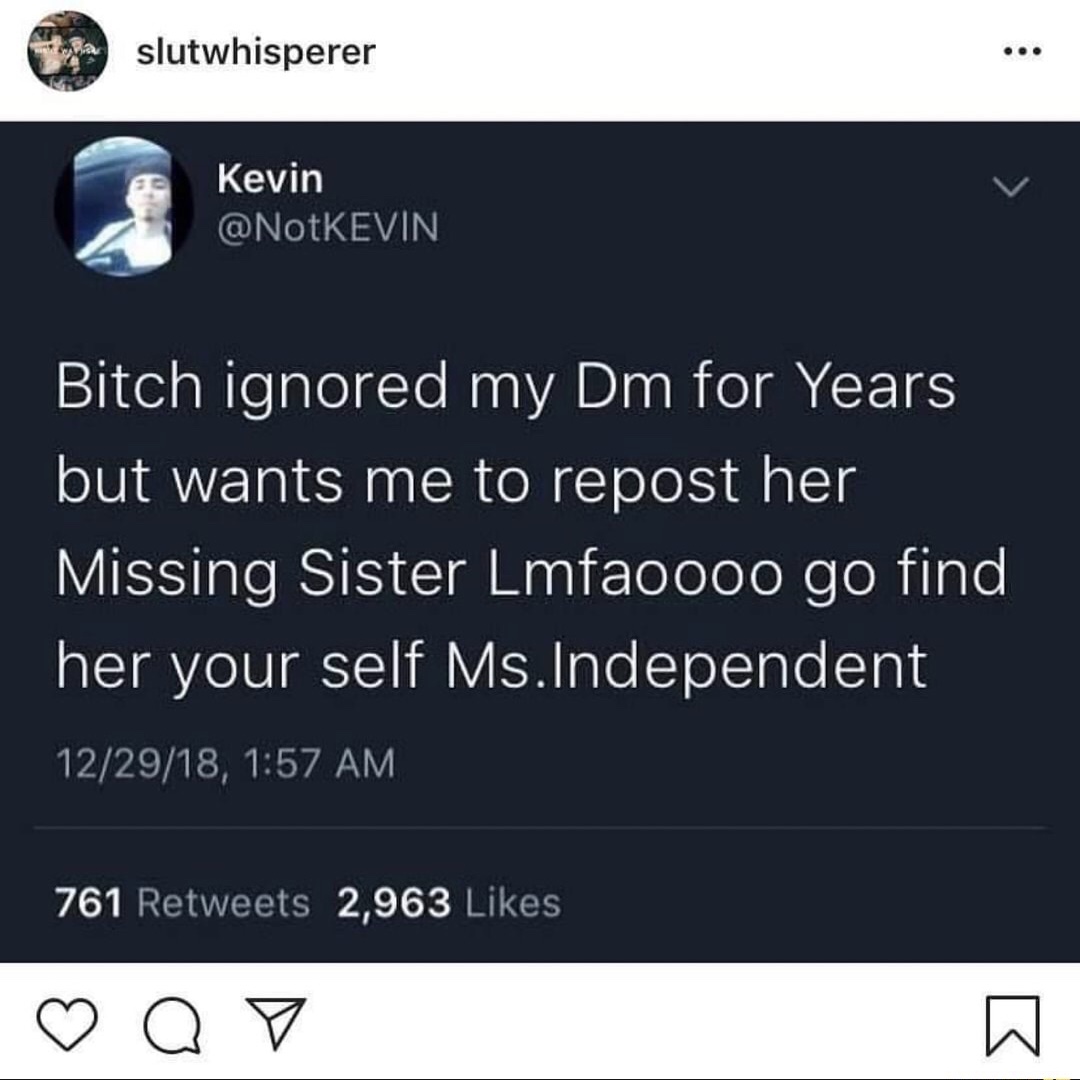1080x1080 pixels.
Task: Share the post using the paper plane icon
Action: pyautogui.click(x=277, y=1023)
